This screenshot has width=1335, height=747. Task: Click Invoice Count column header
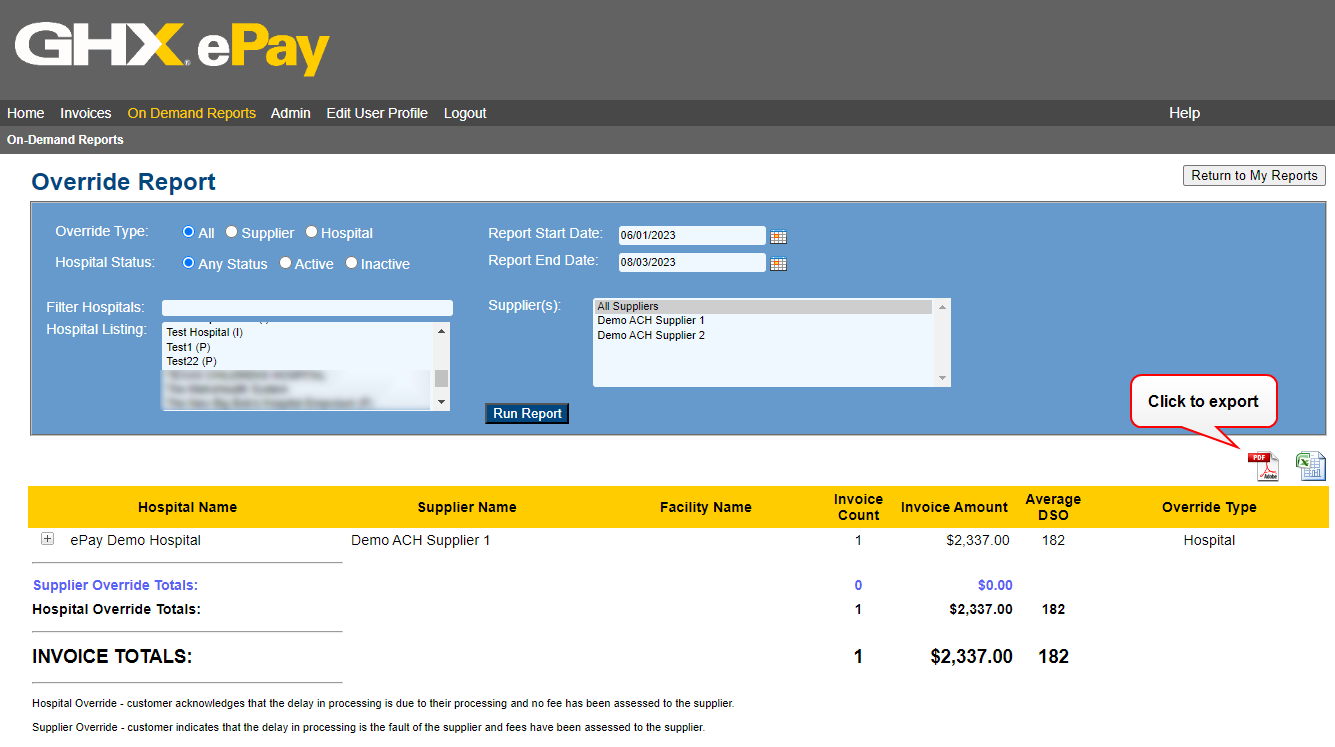pyautogui.click(x=858, y=507)
